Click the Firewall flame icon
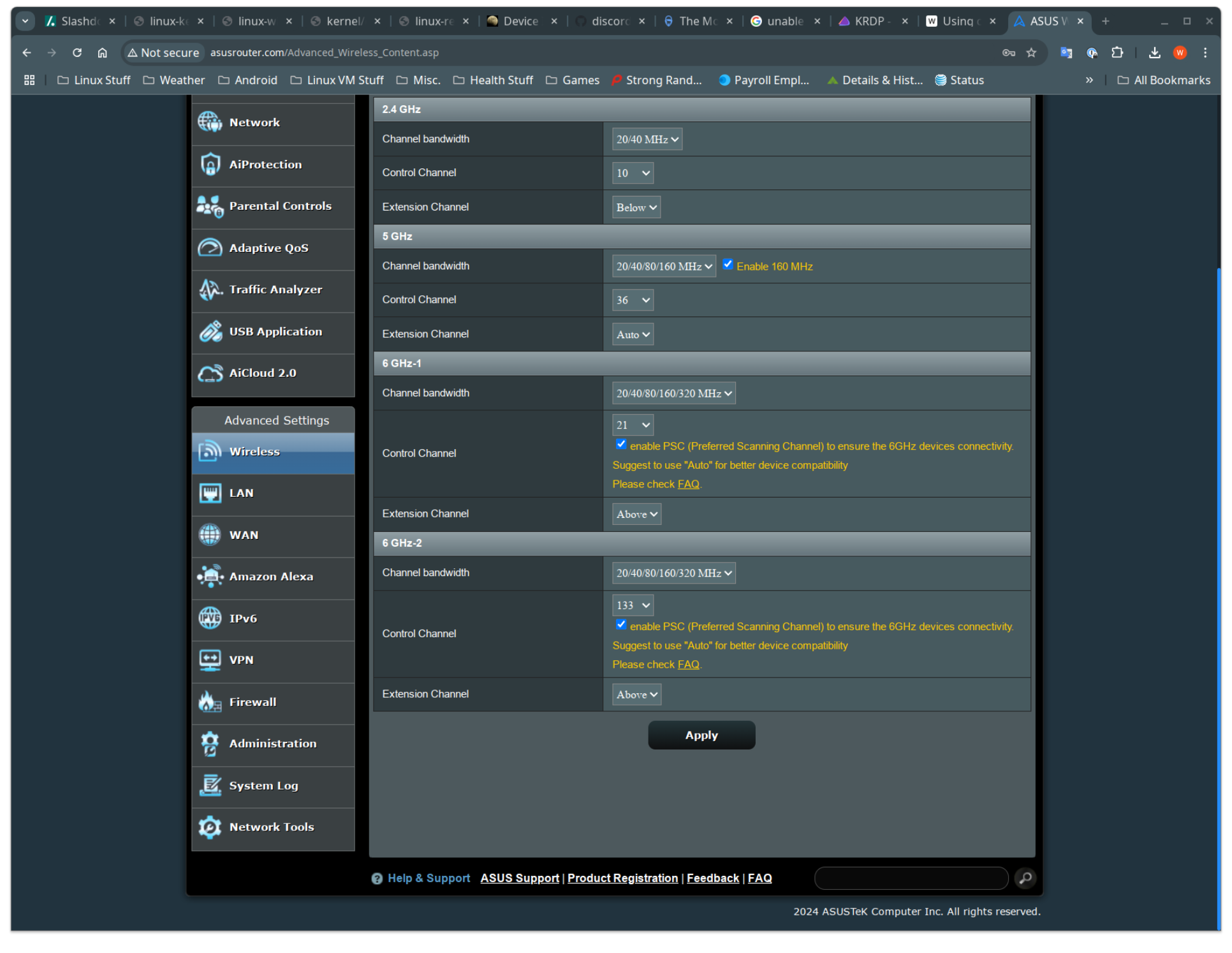 [210, 702]
